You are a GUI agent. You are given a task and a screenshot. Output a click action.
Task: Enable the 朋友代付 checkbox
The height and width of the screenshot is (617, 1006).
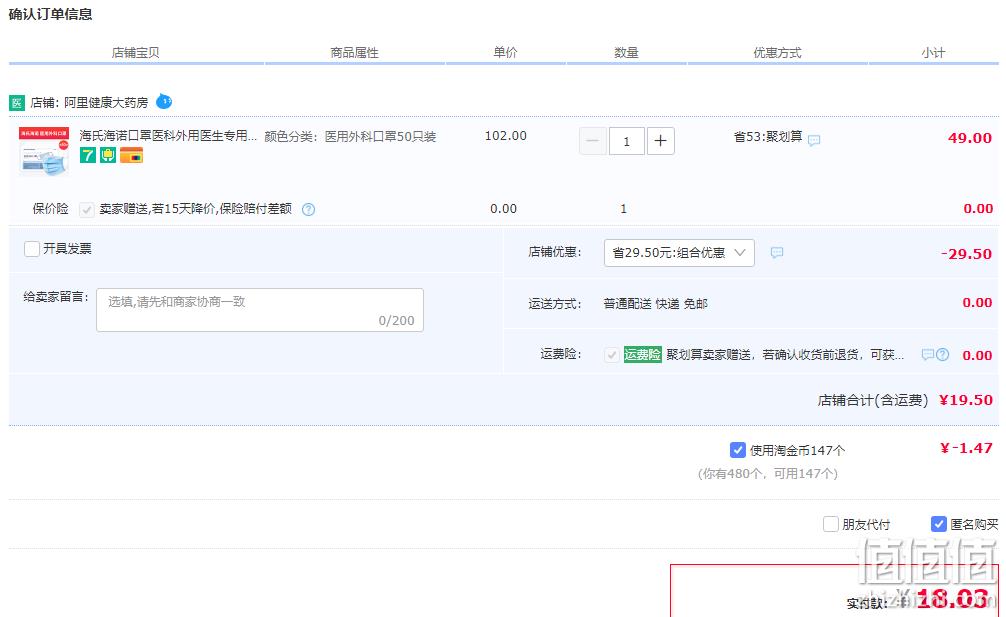(x=831, y=524)
